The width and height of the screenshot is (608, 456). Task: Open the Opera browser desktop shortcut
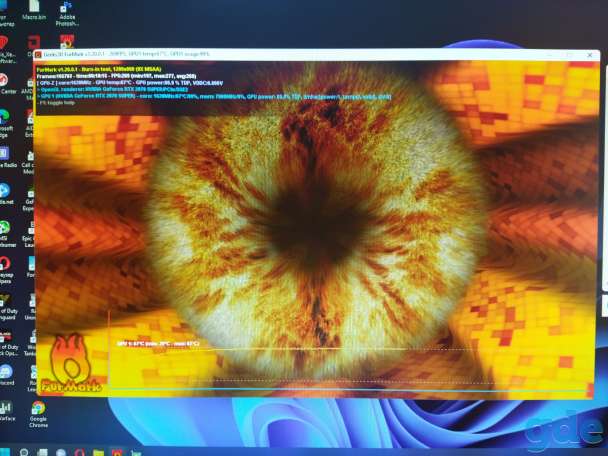pyautogui.click(x=6, y=270)
